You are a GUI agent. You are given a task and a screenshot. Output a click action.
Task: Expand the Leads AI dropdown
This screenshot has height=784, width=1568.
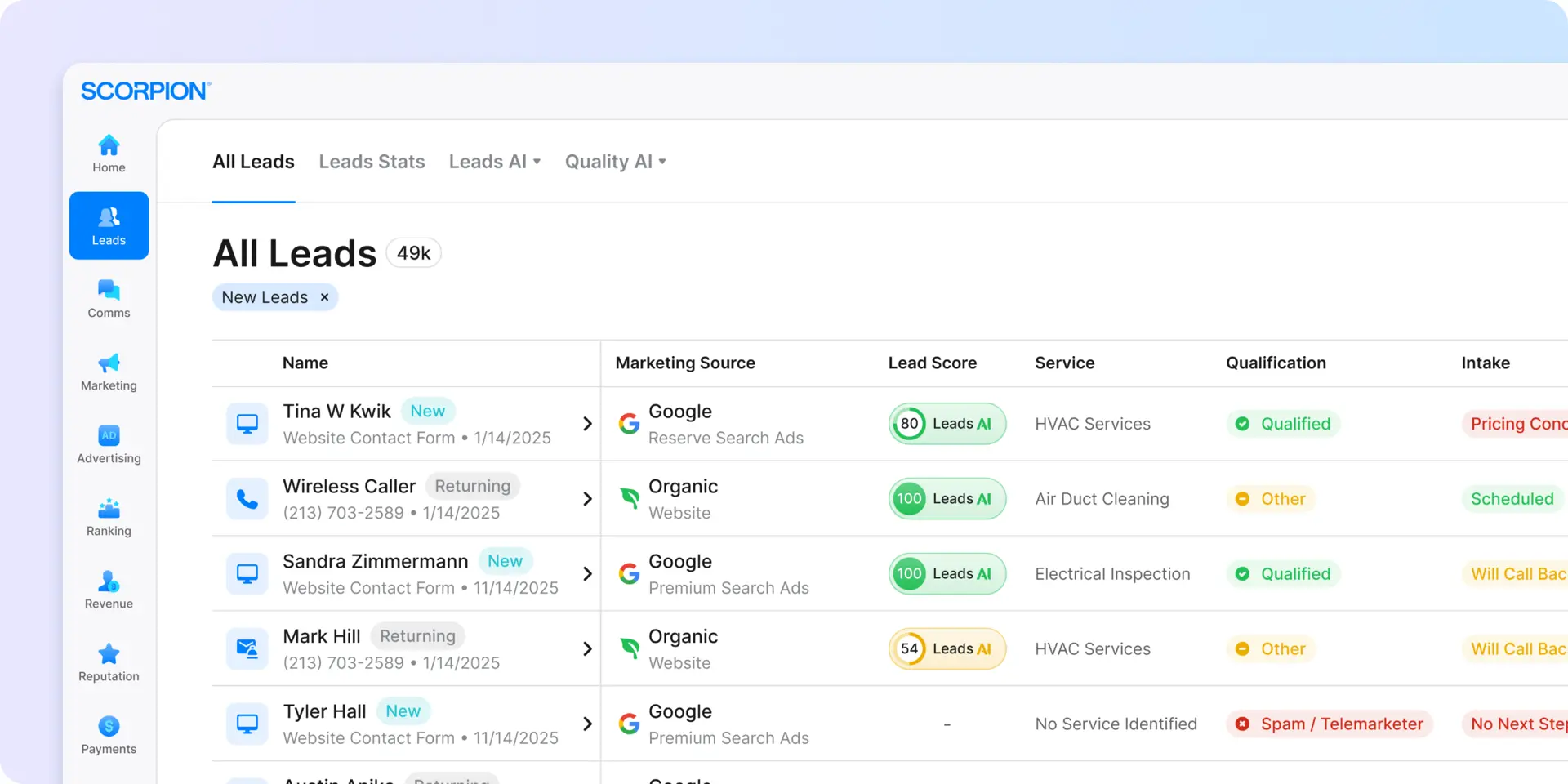tap(495, 162)
